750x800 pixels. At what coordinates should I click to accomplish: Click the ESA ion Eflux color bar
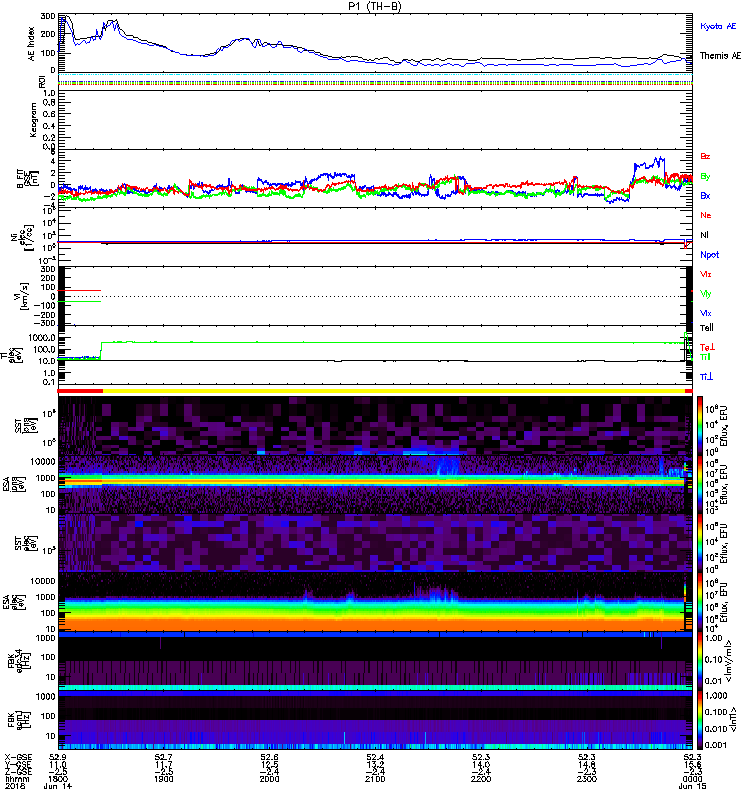click(x=700, y=484)
